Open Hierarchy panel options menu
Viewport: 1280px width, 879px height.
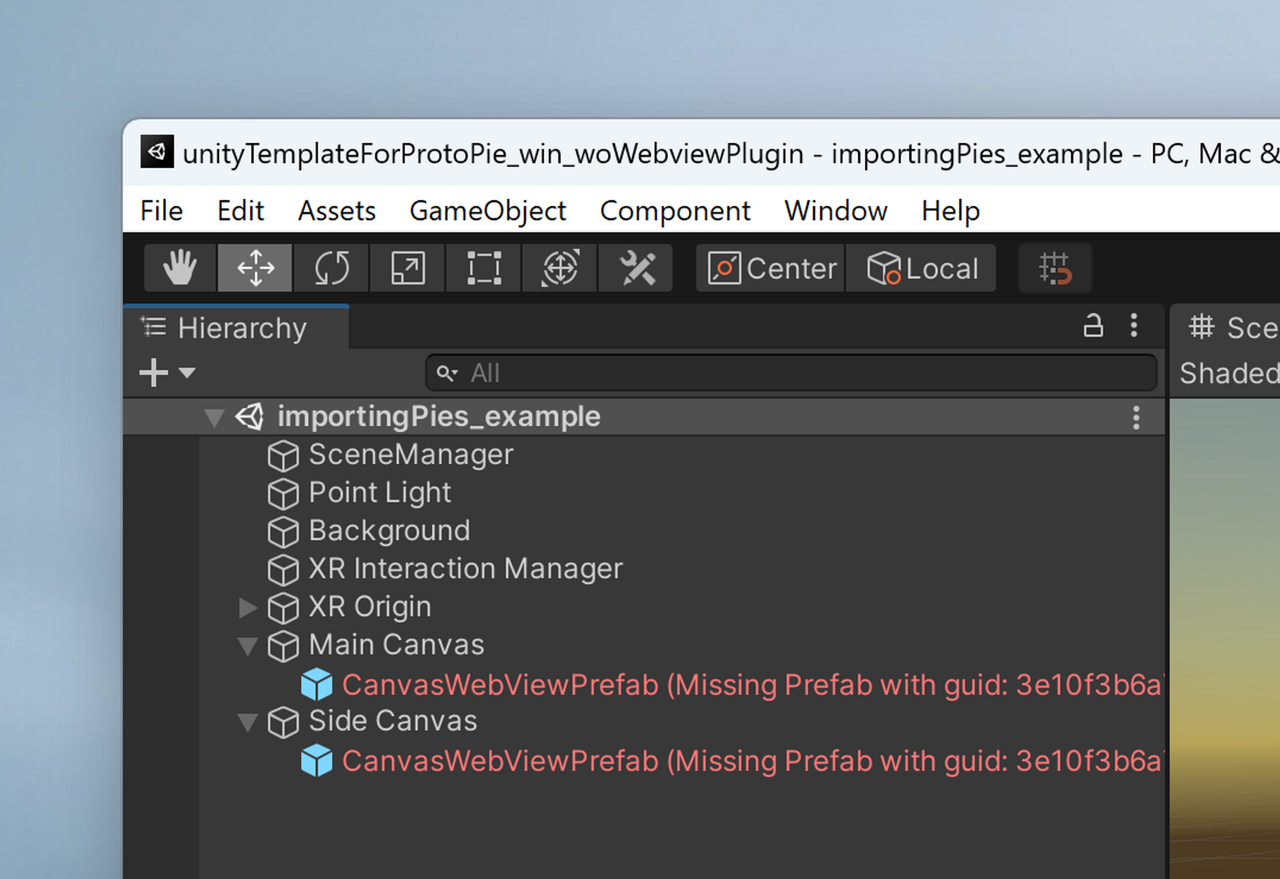(x=1133, y=325)
